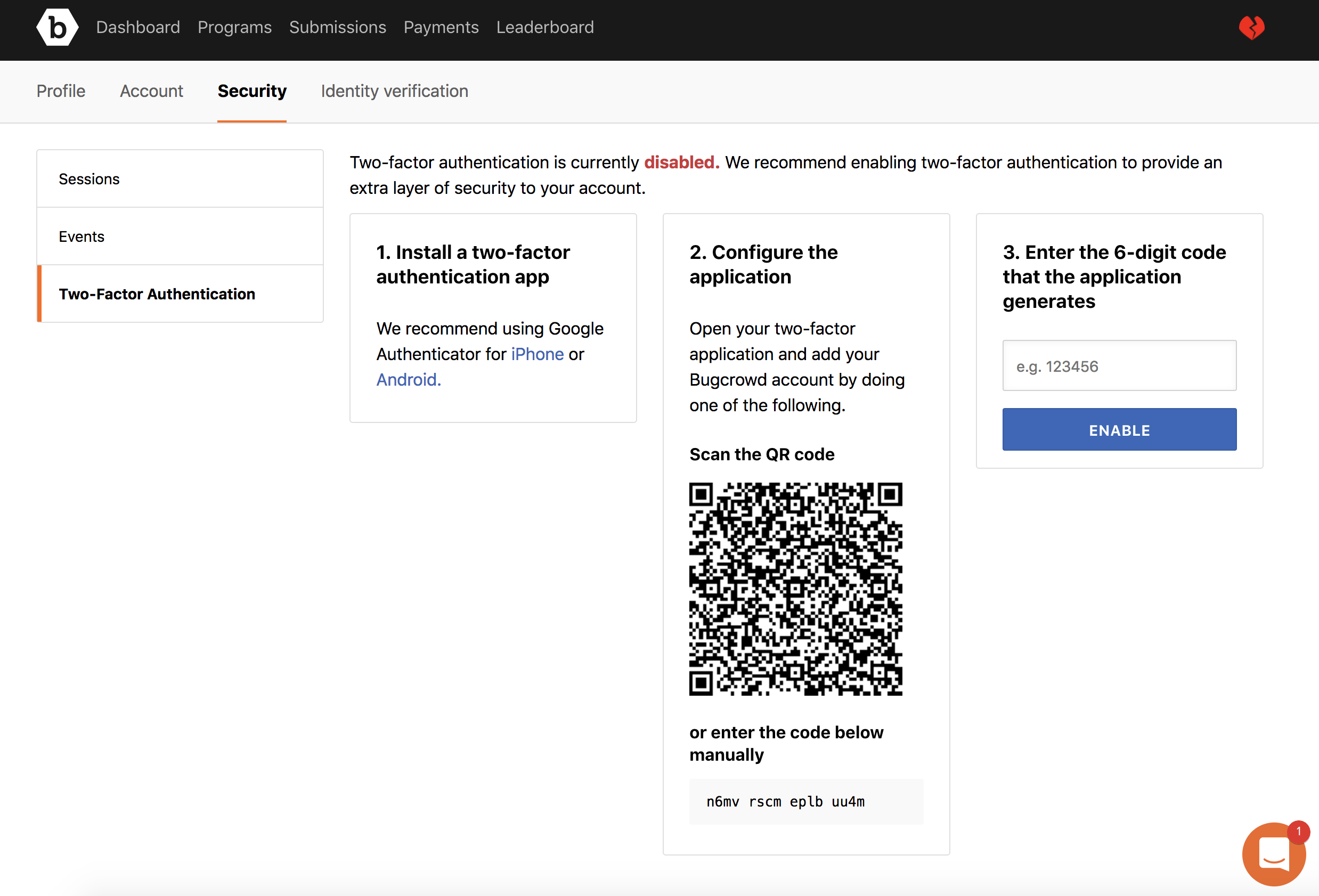Open the Payments page
The height and width of the screenshot is (896, 1319).
441,27
